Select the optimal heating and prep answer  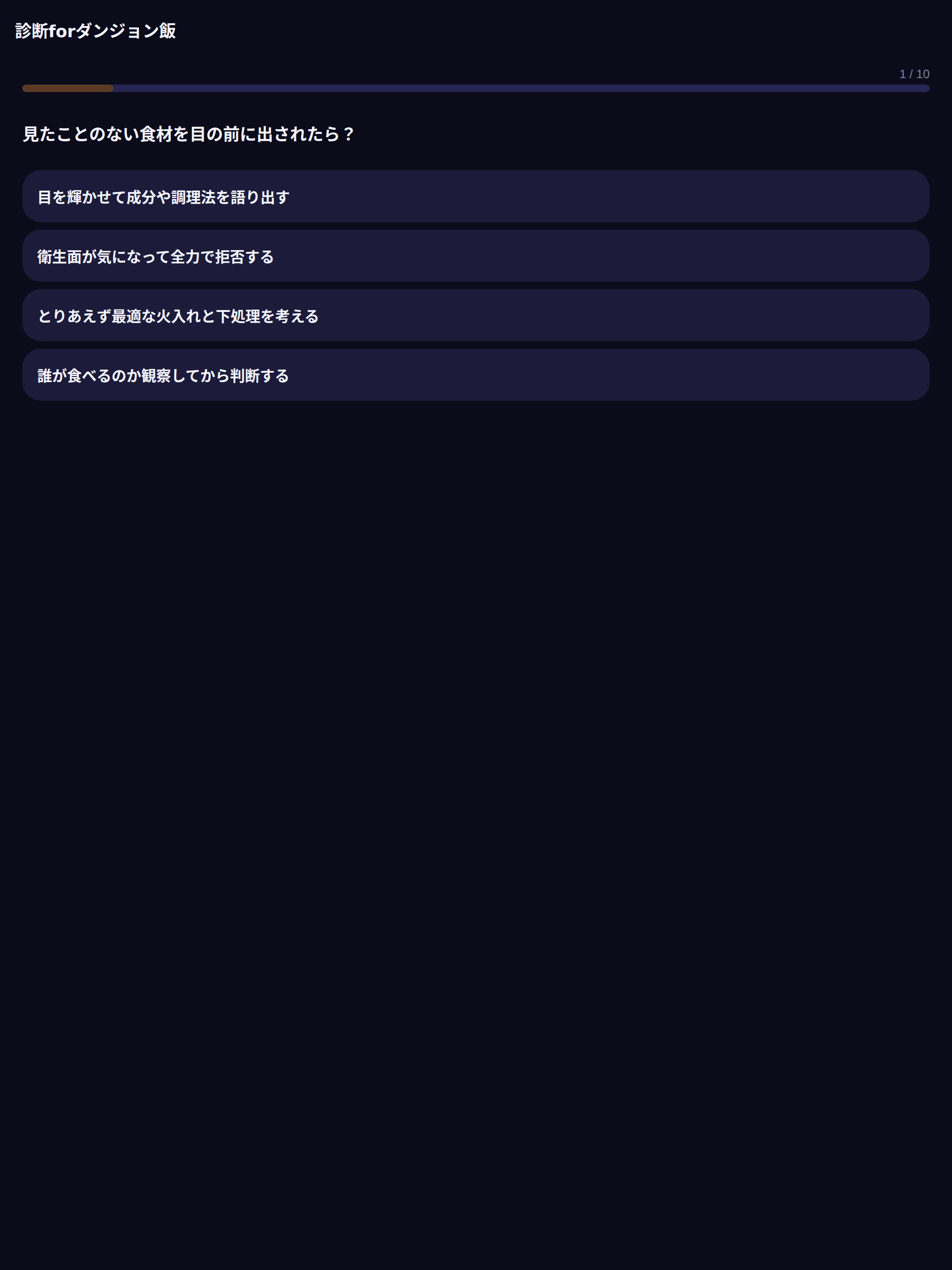point(476,315)
